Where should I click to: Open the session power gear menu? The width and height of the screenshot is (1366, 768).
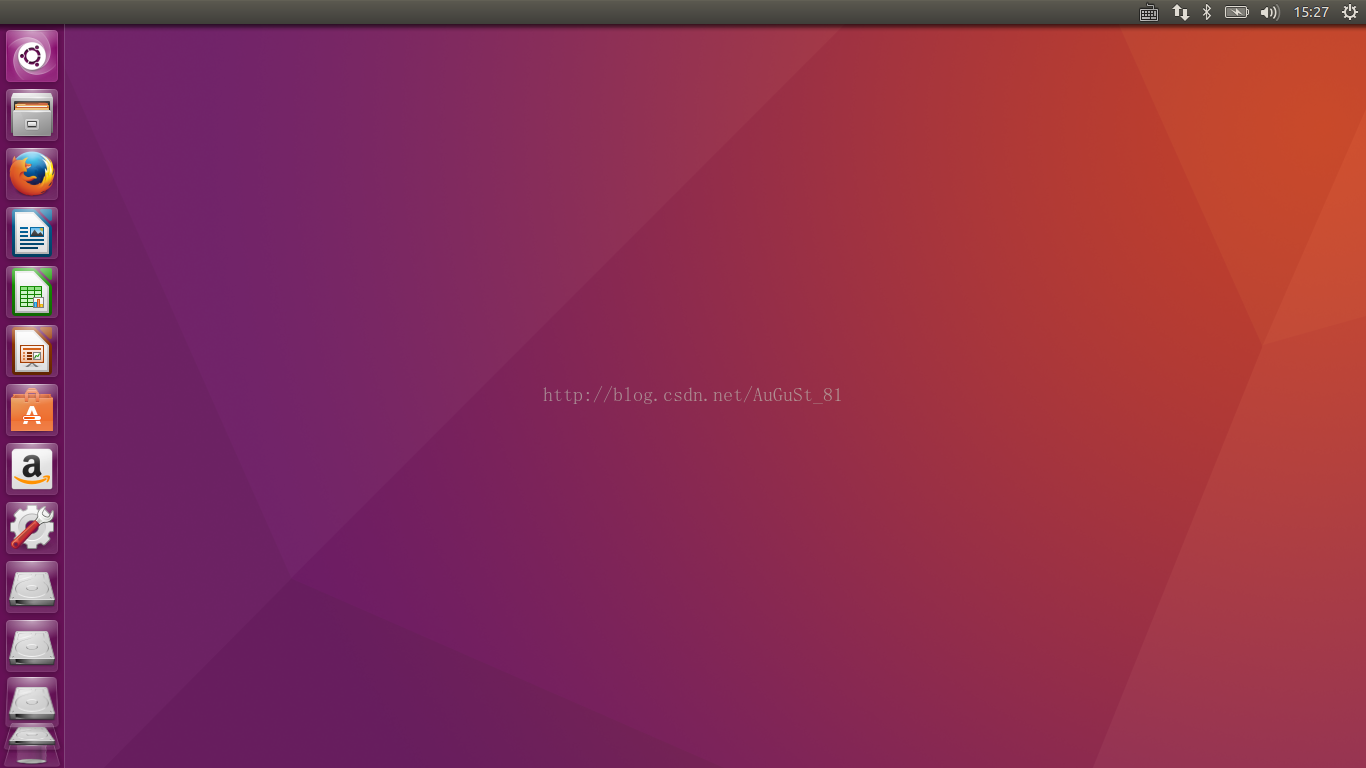pyautogui.click(x=1350, y=12)
